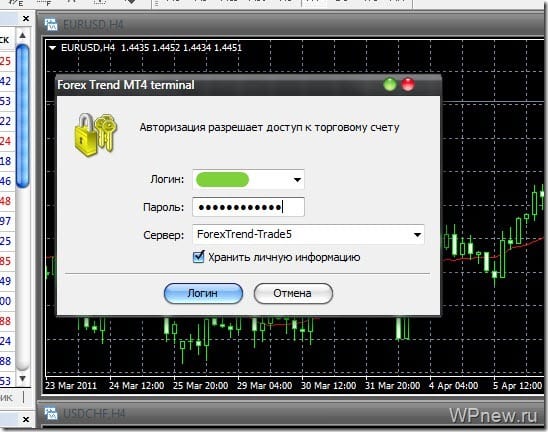Image resolution: width=548 pixels, height=432 pixels.
Task: Click the 5 Apr 12:00 time axis label
Action: (517, 386)
